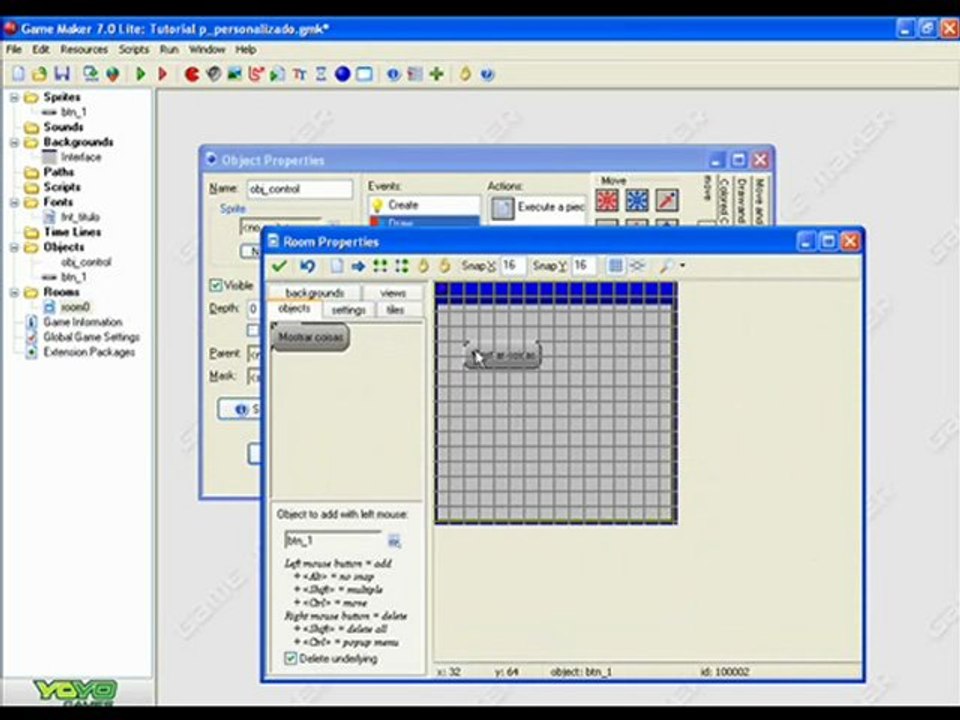Collapse the Backgrounds folder in resource tree
Screen dimensions: 960x720
click(14, 142)
